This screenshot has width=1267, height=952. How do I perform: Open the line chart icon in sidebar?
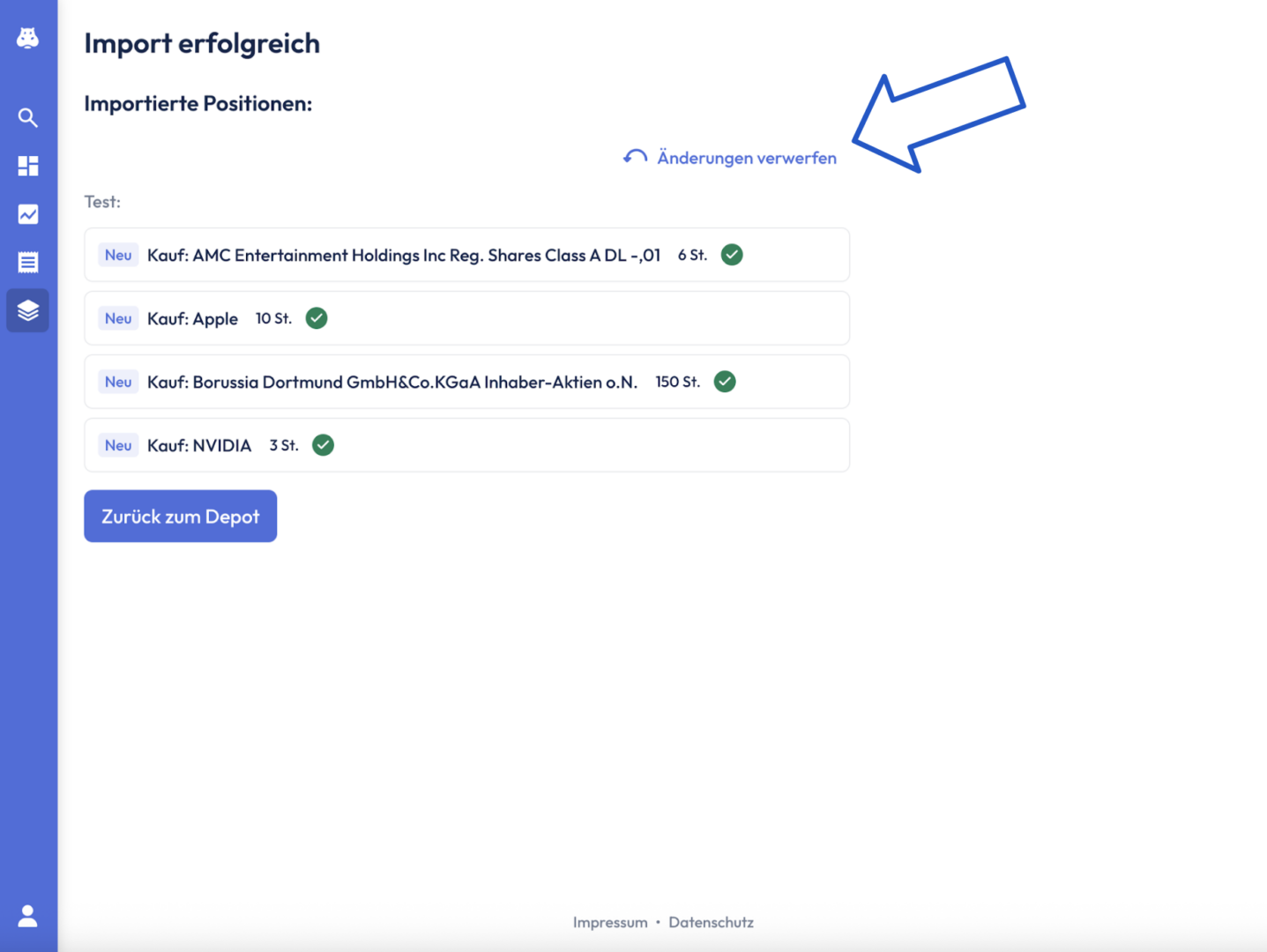click(x=28, y=214)
